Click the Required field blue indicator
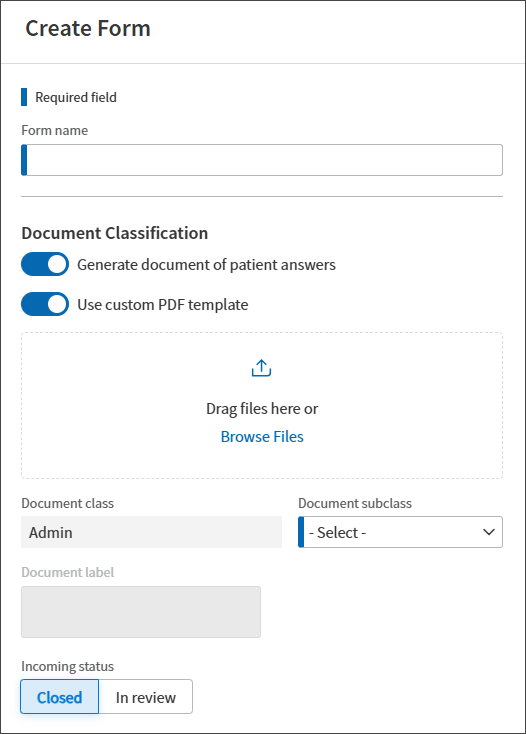The height and width of the screenshot is (734, 526). (24, 97)
